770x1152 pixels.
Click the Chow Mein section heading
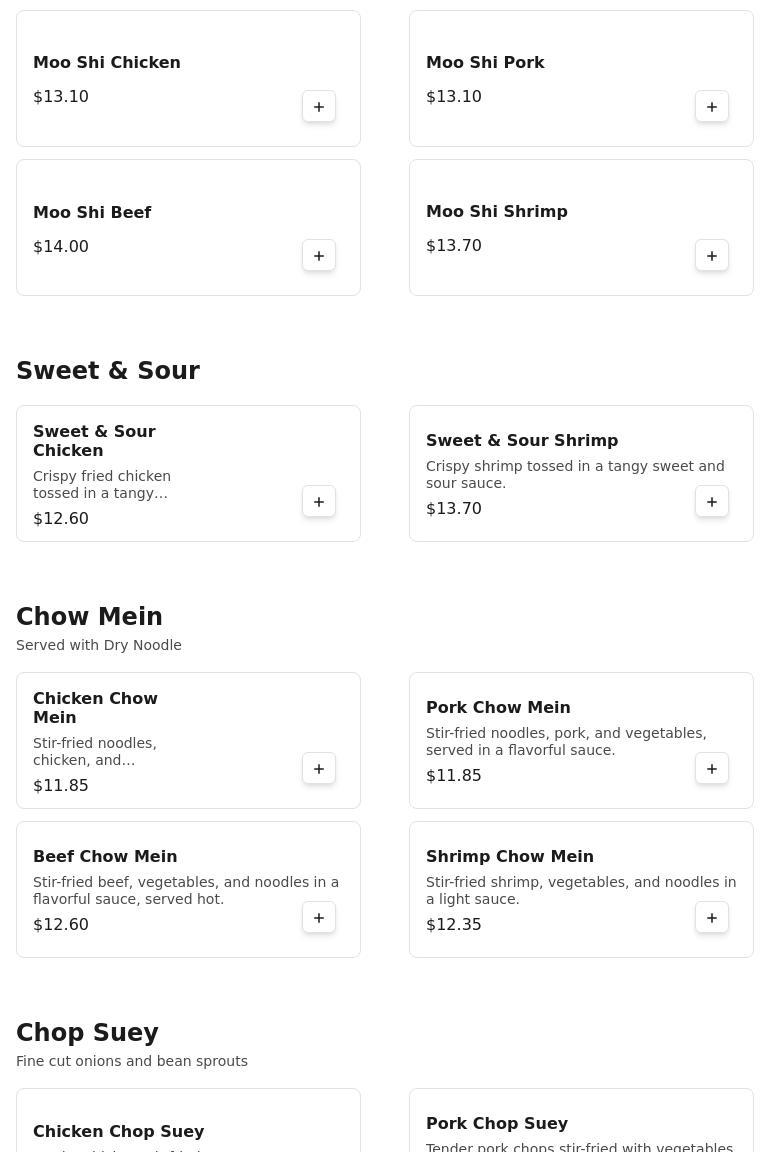pos(89,617)
